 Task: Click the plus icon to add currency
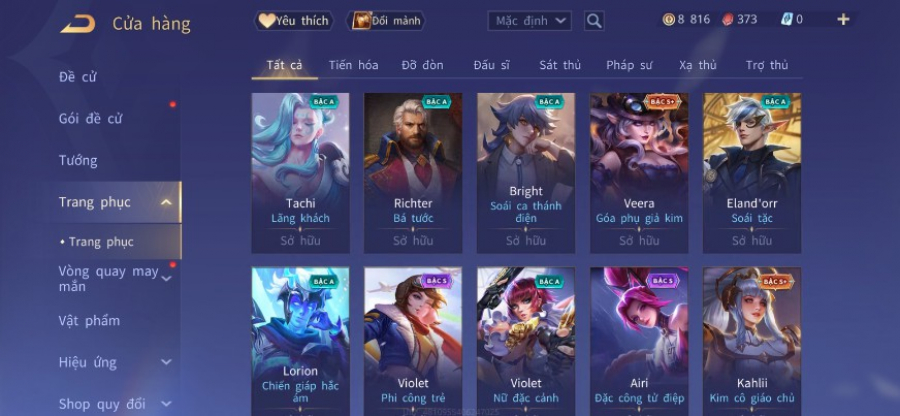click(x=843, y=20)
